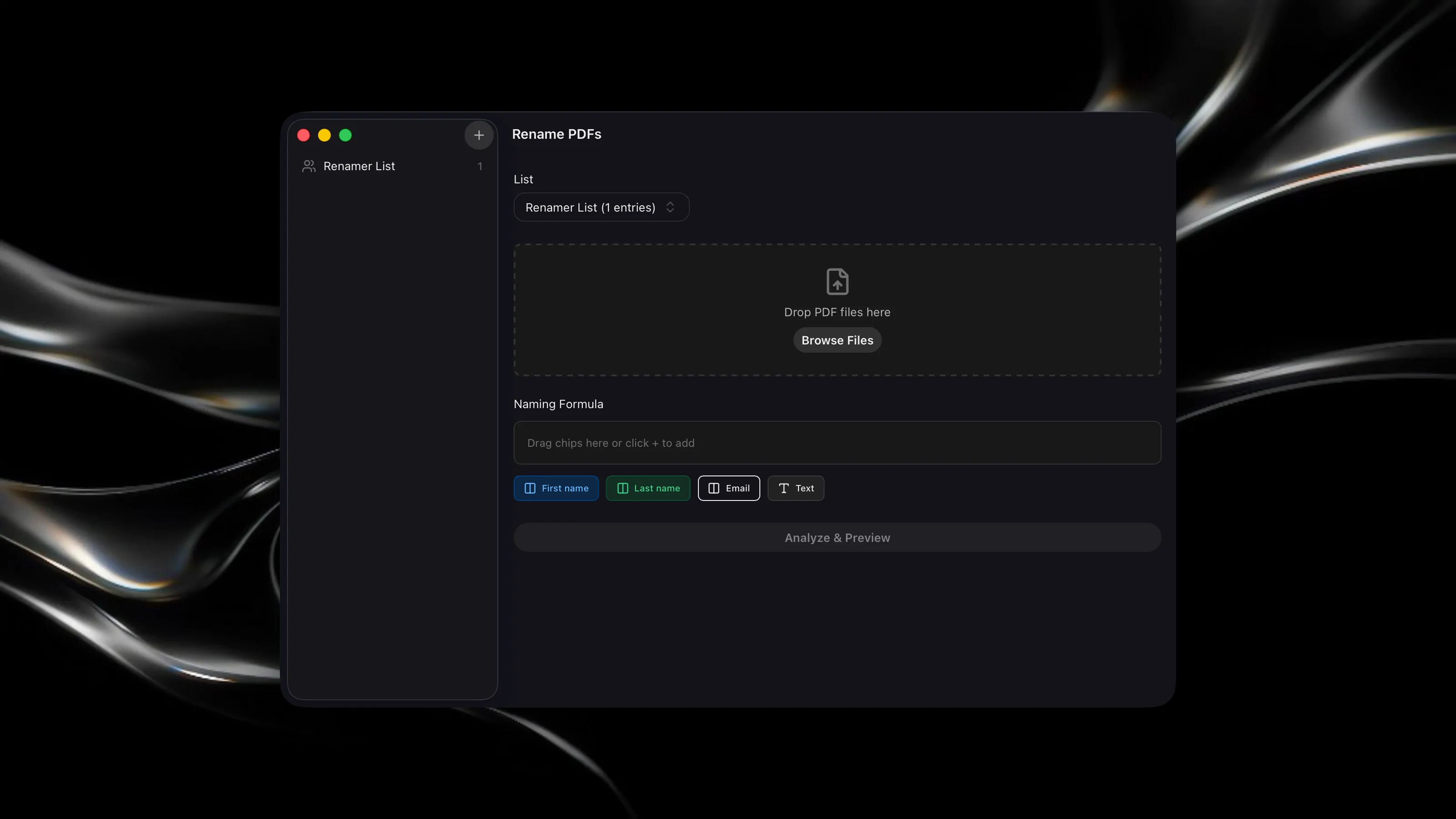This screenshot has height=819, width=1456.
Task: Add the Last name chip
Action: [648, 488]
